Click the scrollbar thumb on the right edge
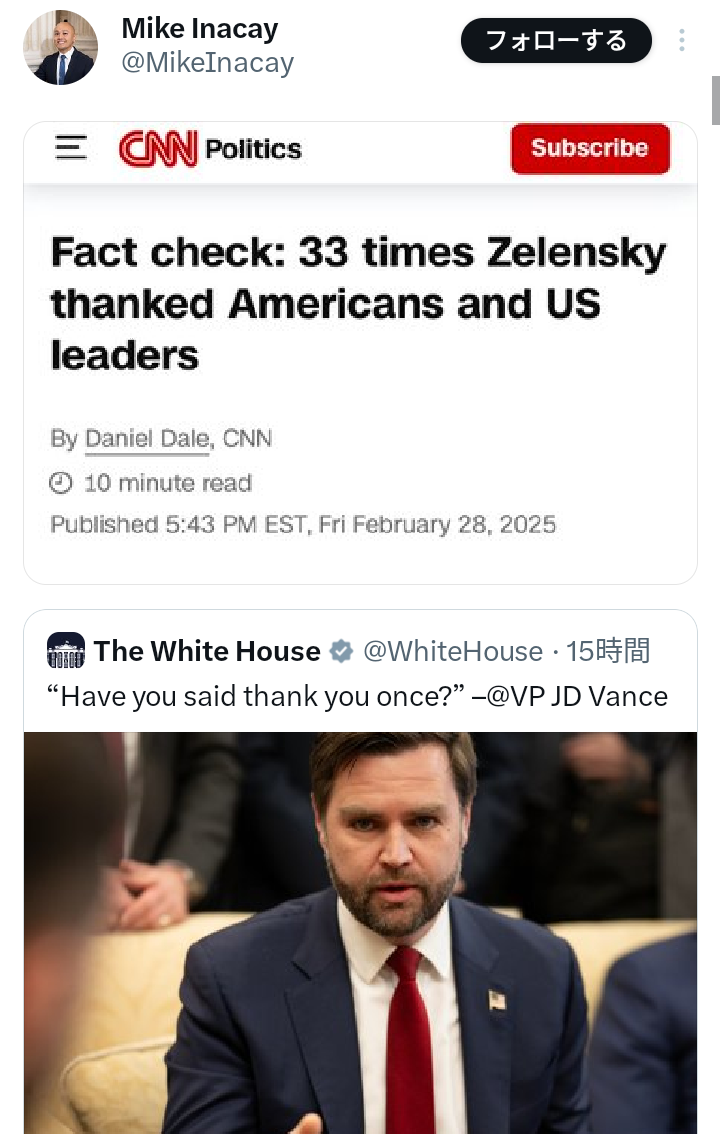 [x=715, y=98]
